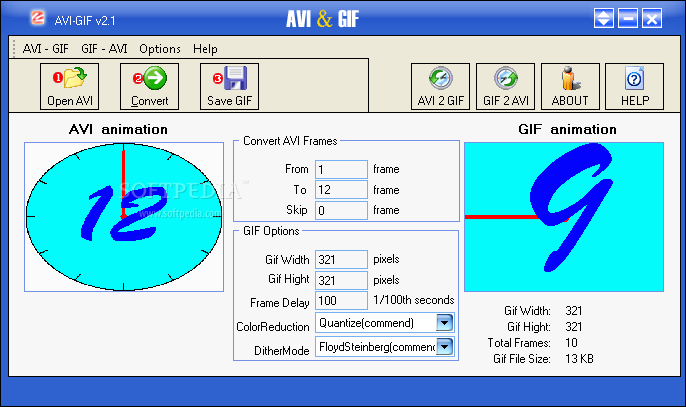Click the 'DitherMode' label
Viewport: 686px width, 407px height.
(x=282, y=351)
